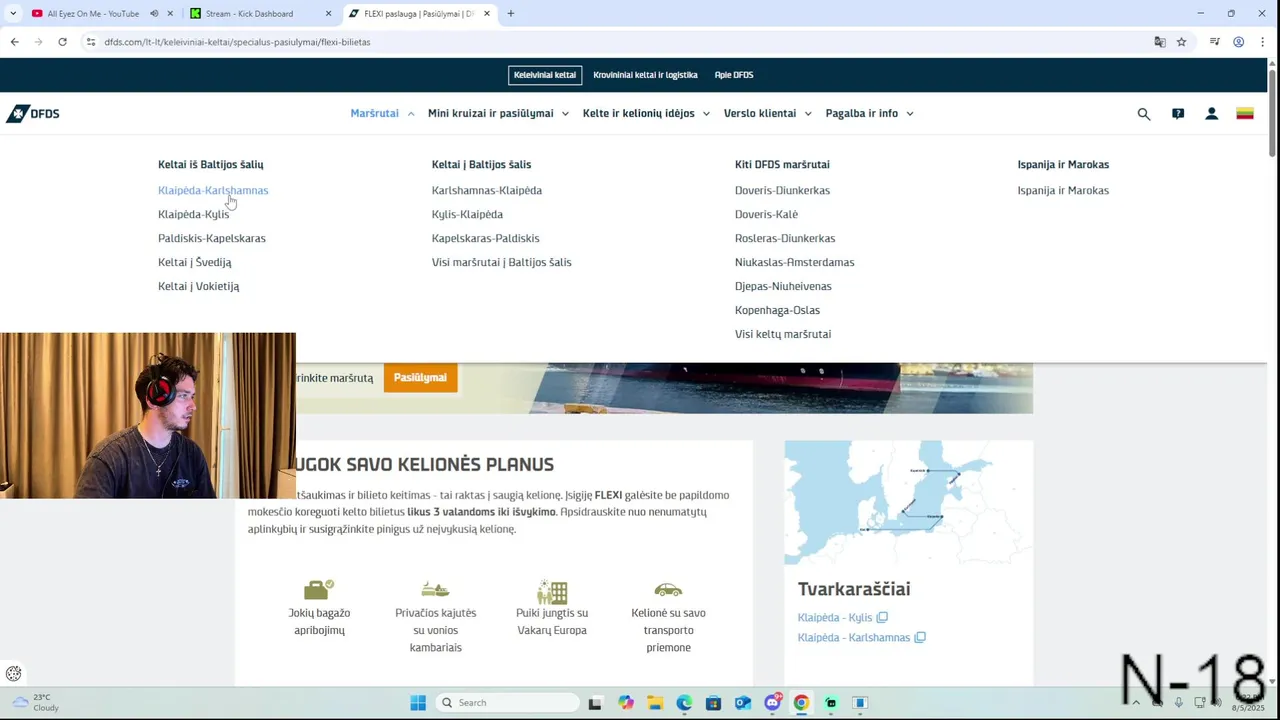Click the DFDS logo
Image resolution: width=1280 pixels, height=720 pixels.
33,114
